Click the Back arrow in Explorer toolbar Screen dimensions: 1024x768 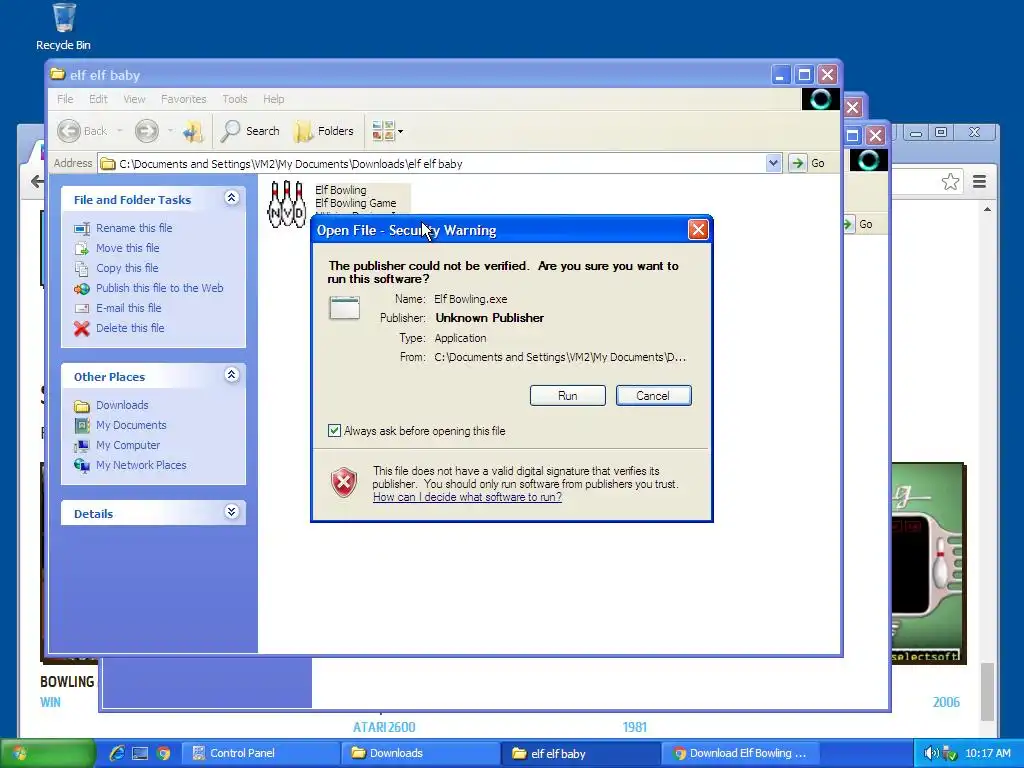coord(69,131)
